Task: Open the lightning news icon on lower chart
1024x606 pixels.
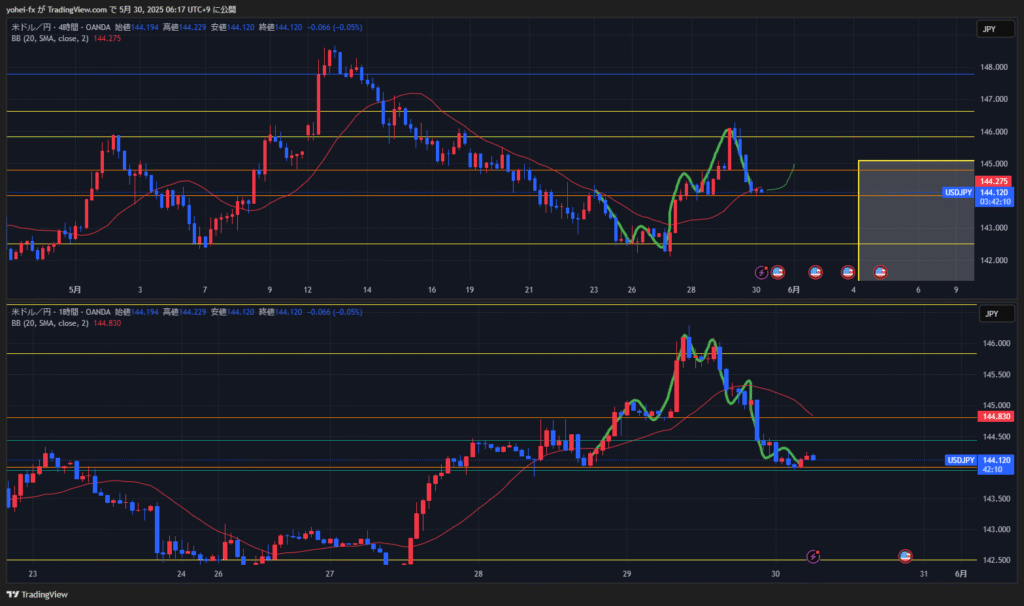Action: (814, 555)
